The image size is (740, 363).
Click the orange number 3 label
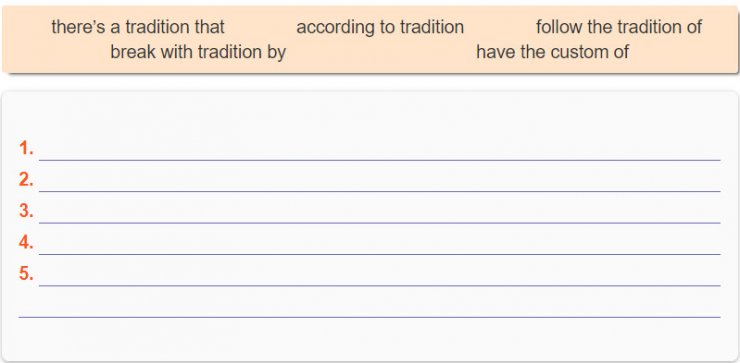(26, 211)
